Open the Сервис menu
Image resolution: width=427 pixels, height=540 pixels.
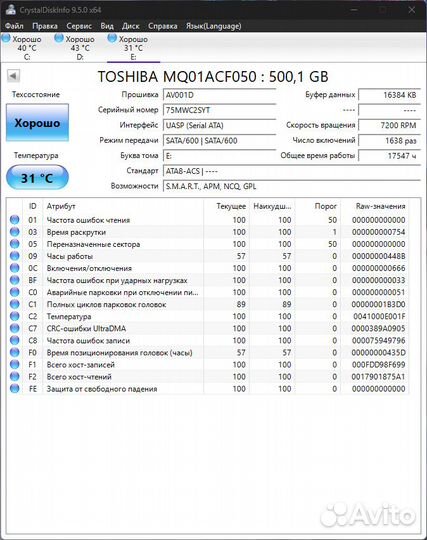point(79,26)
